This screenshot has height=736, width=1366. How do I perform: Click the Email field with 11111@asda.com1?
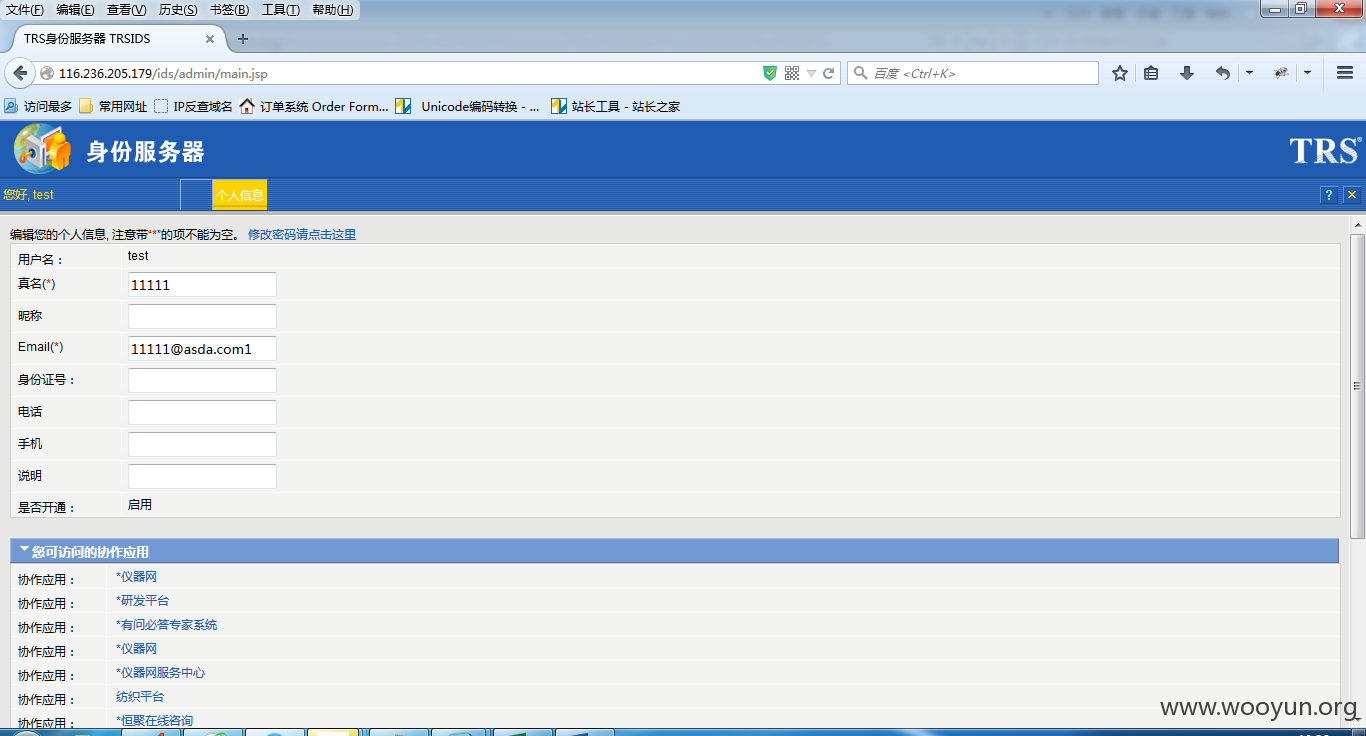coord(202,349)
